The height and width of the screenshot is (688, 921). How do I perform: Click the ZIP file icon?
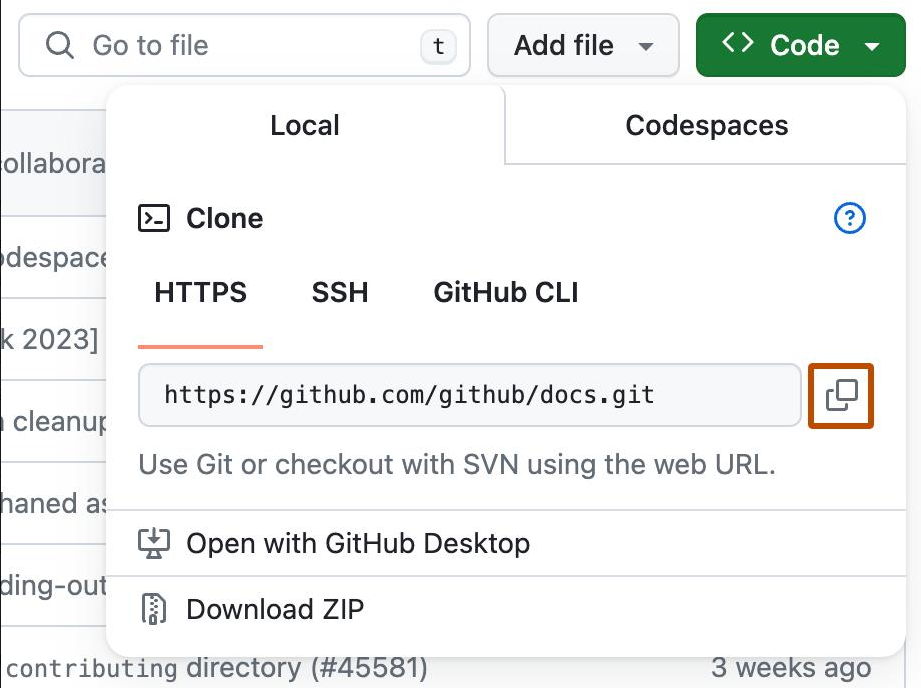click(154, 609)
